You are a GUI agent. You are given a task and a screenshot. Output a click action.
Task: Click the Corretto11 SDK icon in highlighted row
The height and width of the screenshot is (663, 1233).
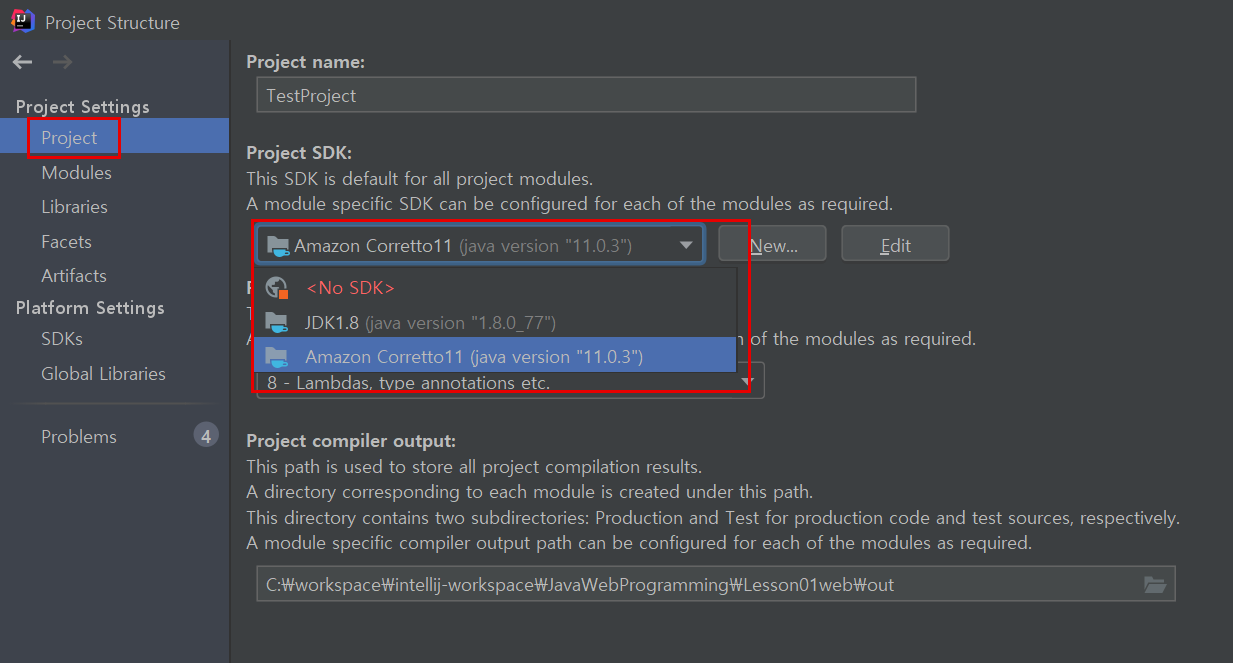point(276,355)
